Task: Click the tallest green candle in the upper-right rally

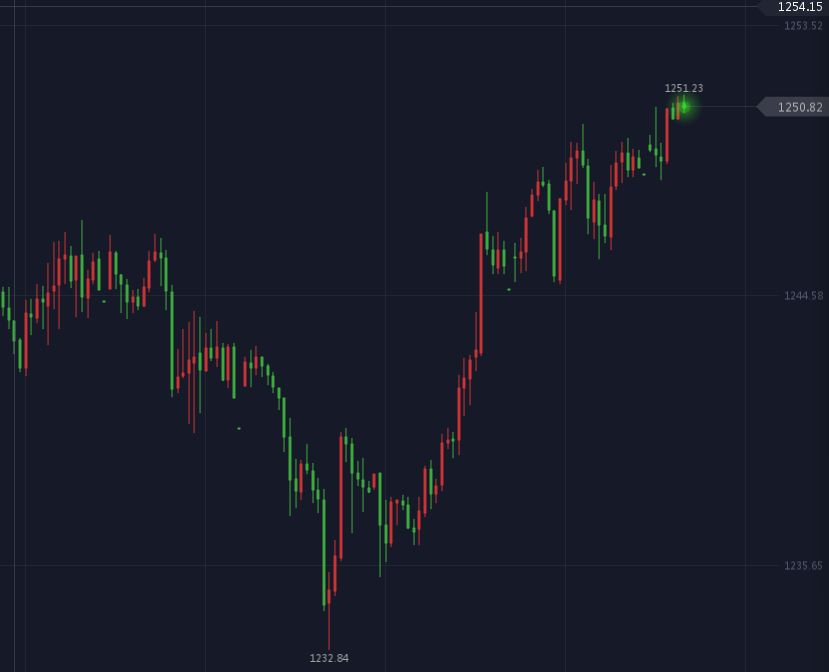Action: (554, 245)
